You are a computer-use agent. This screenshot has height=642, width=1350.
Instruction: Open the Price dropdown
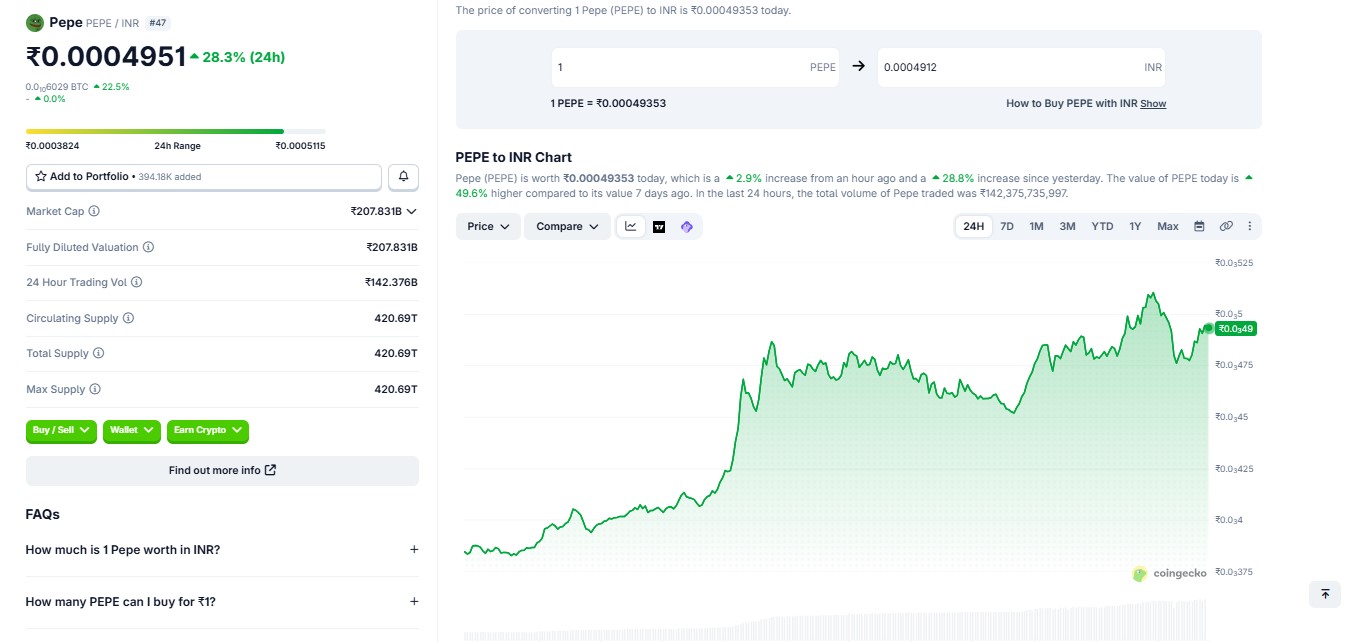pos(489,226)
